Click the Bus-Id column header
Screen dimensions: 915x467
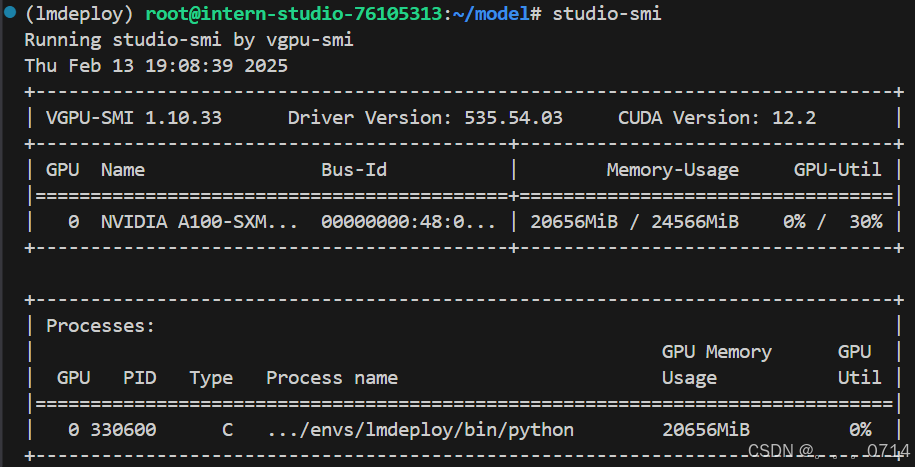354,170
